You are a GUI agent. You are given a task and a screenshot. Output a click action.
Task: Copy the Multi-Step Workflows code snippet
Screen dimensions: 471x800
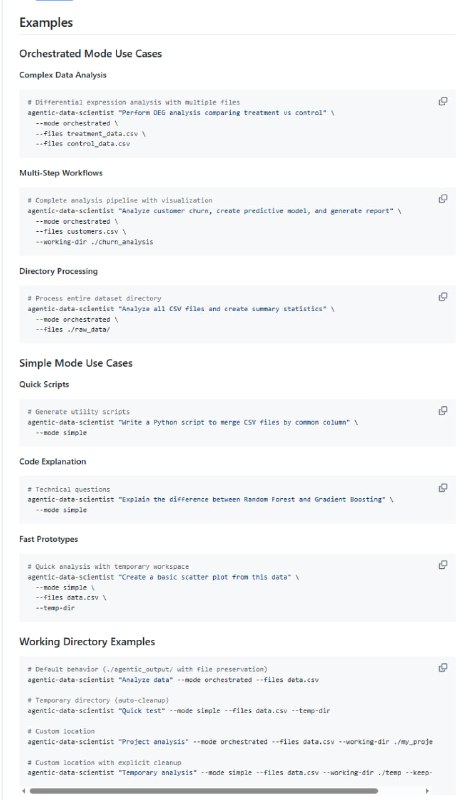pyautogui.click(x=443, y=199)
